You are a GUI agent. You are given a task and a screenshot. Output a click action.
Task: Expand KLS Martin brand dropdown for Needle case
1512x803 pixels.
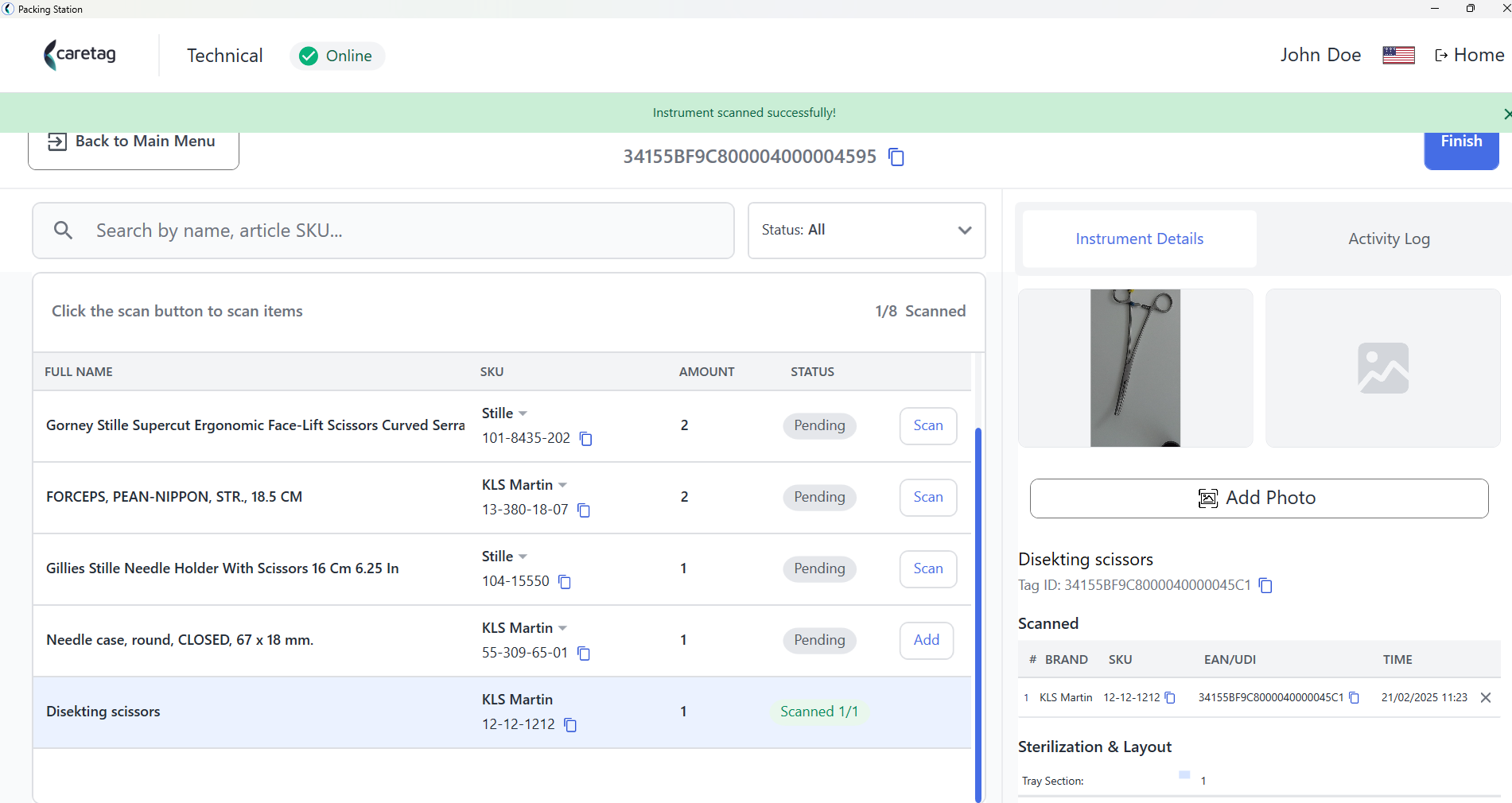pyautogui.click(x=562, y=628)
